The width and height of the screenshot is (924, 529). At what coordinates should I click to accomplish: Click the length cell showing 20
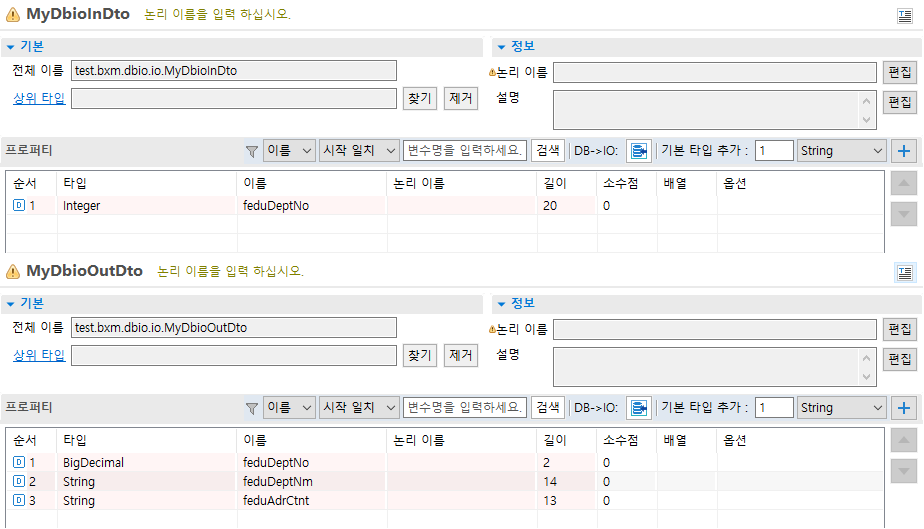(x=567, y=206)
